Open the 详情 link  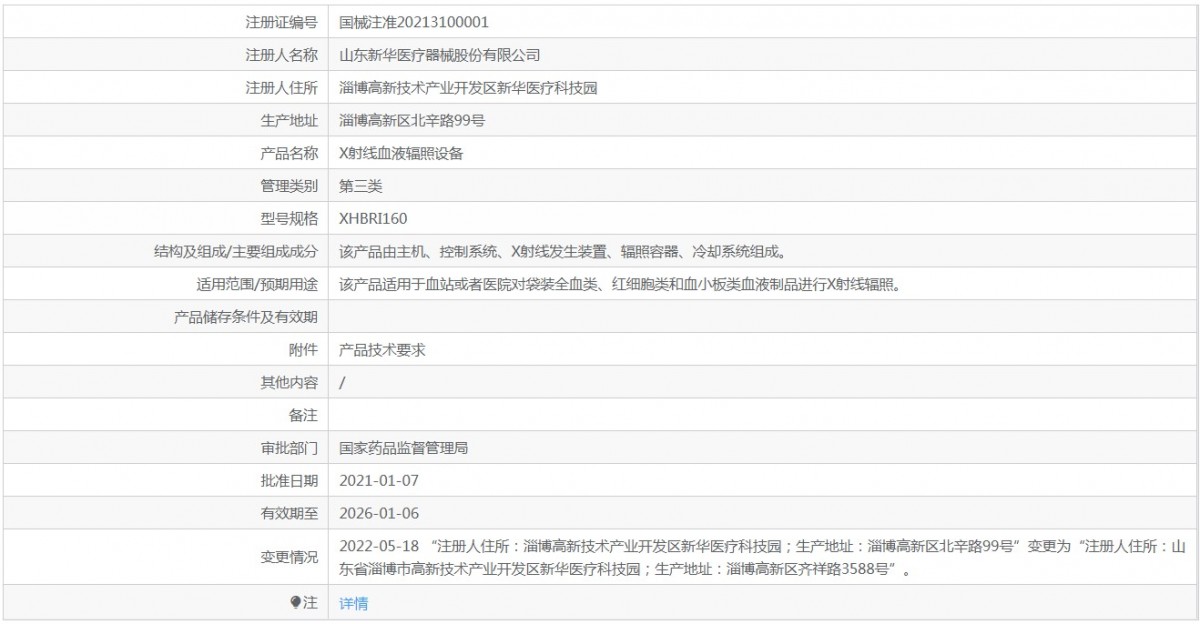click(x=354, y=603)
